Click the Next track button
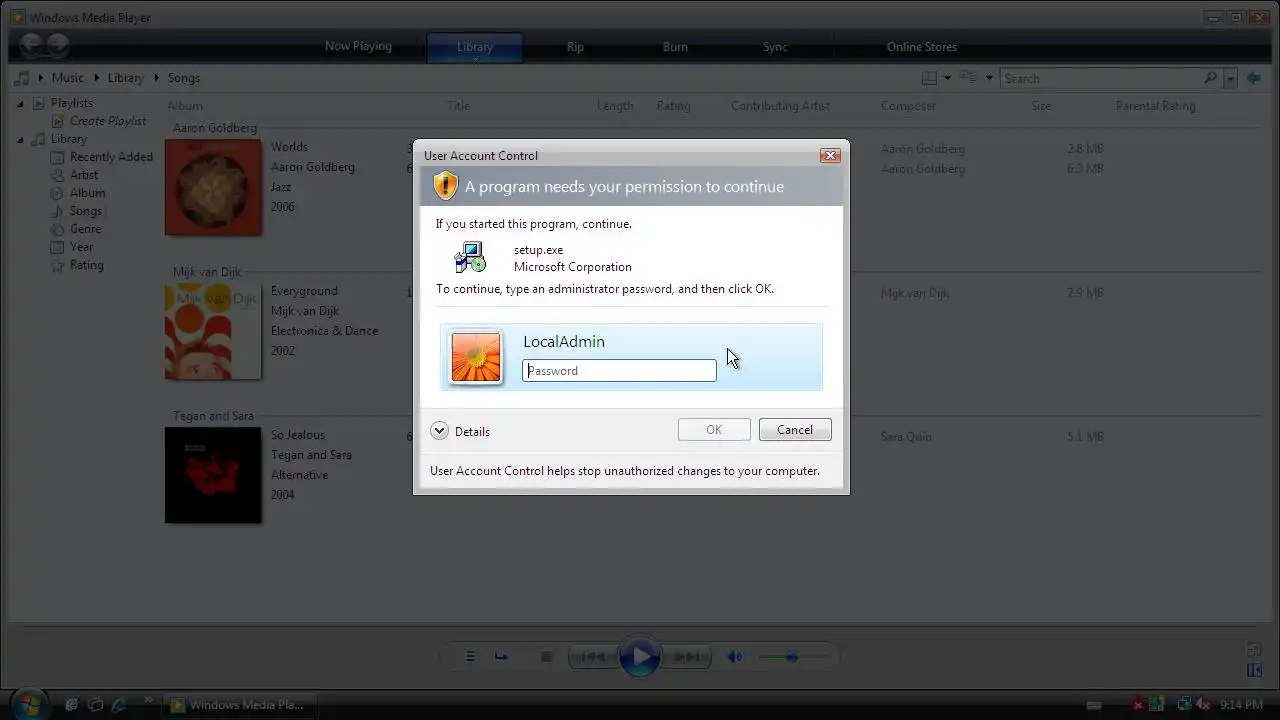1280x720 pixels. point(687,657)
